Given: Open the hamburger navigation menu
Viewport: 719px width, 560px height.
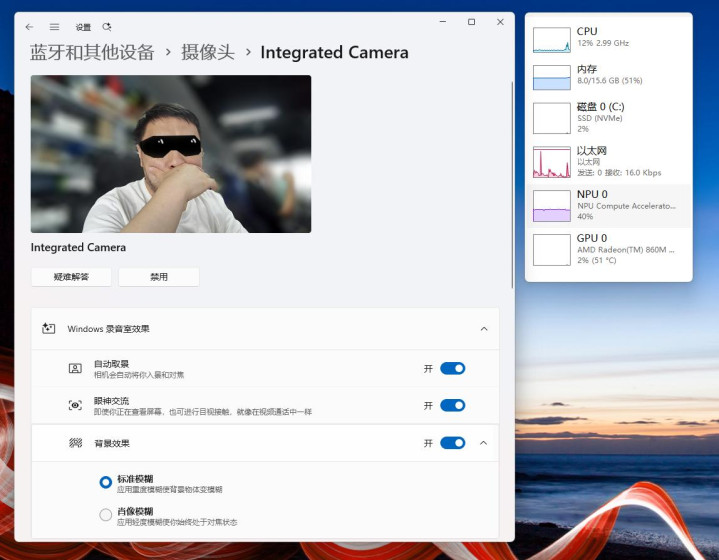Looking at the screenshot, I should click(54, 27).
